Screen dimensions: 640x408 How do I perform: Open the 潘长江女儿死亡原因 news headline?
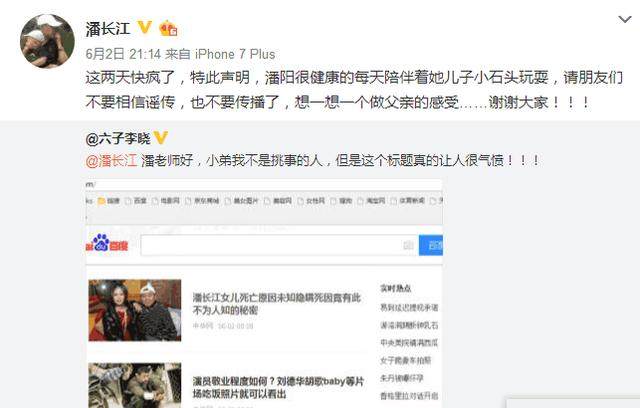click(x=276, y=304)
